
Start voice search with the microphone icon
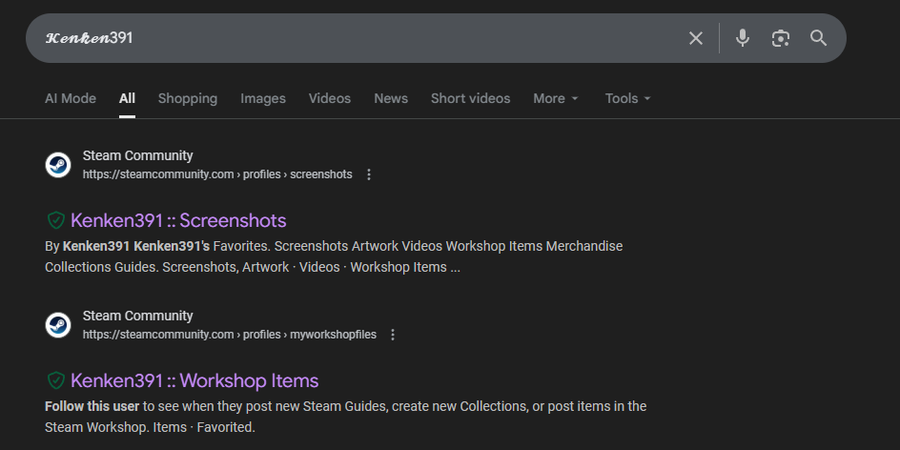(x=742, y=38)
